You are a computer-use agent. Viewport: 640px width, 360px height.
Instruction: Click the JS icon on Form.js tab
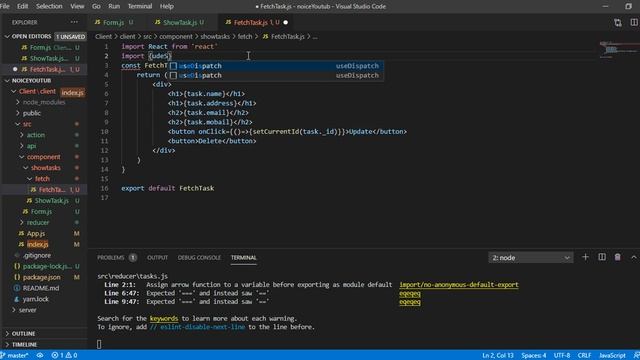pyautogui.click(x=98, y=22)
